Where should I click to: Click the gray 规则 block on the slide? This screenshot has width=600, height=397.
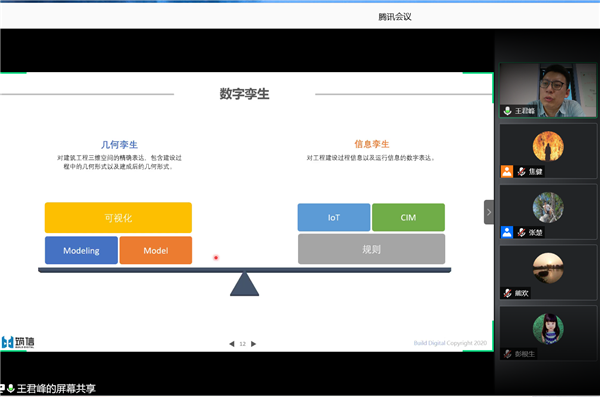pos(372,249)
